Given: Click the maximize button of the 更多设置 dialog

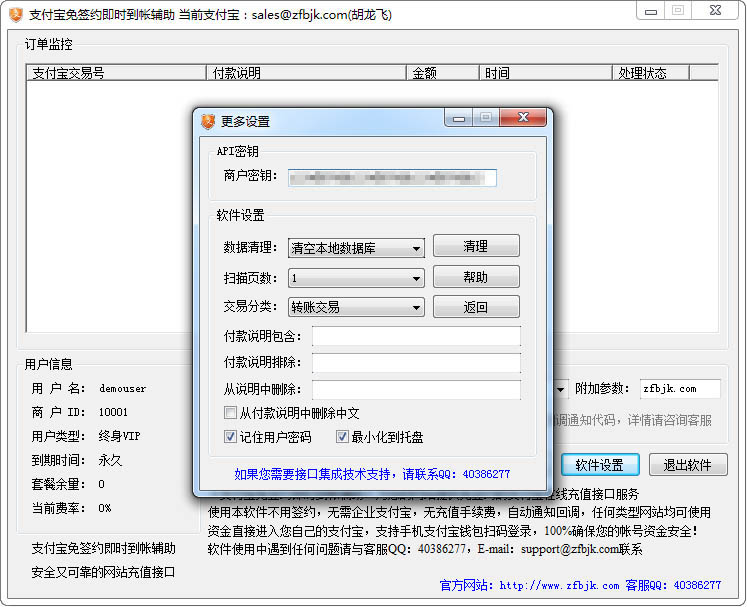Looking at the screenshot, I should (x=486, y=117).
